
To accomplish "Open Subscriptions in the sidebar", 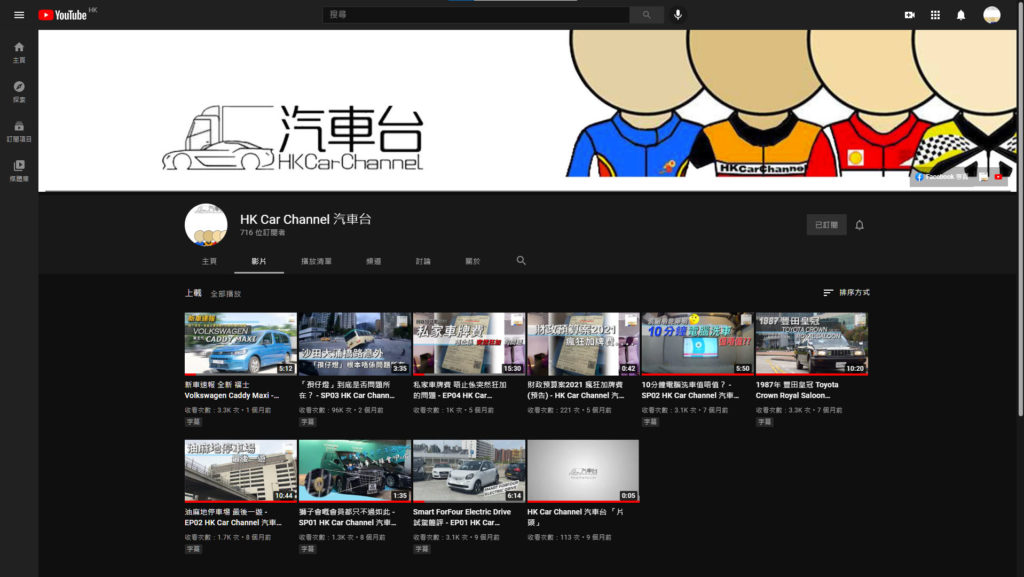I will tap(19, 131).
